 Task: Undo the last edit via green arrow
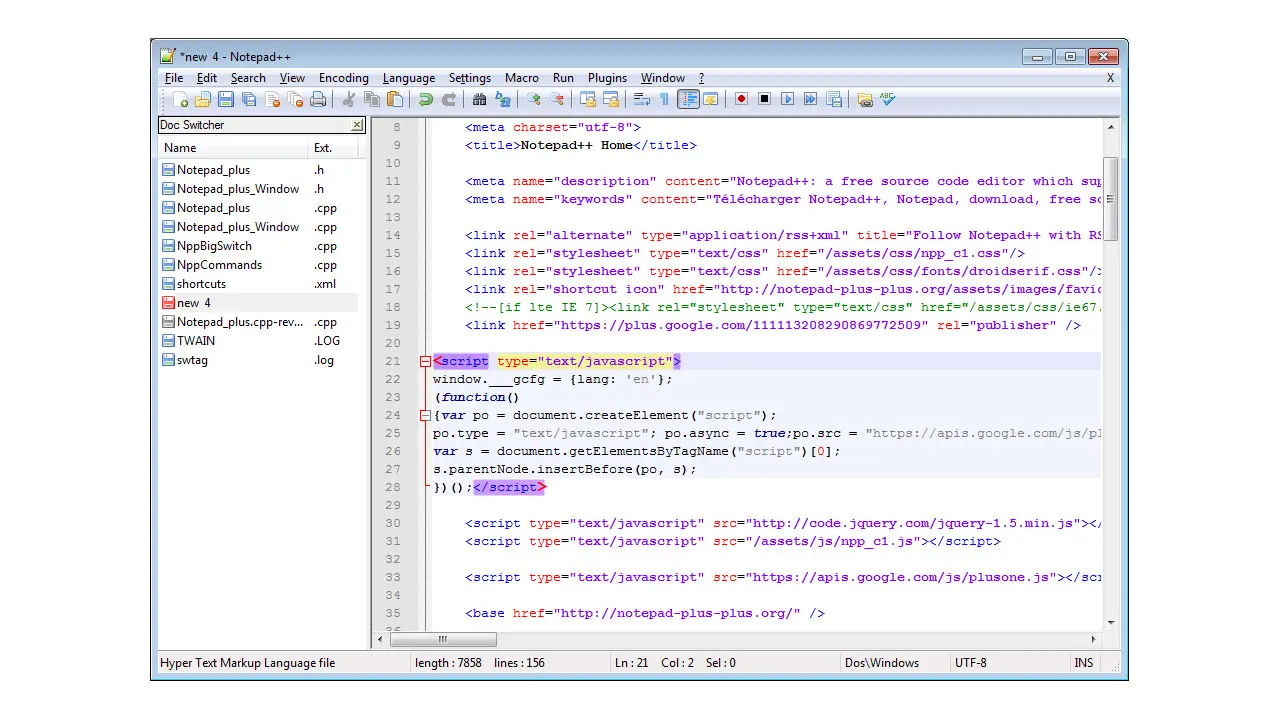point(426,99)
